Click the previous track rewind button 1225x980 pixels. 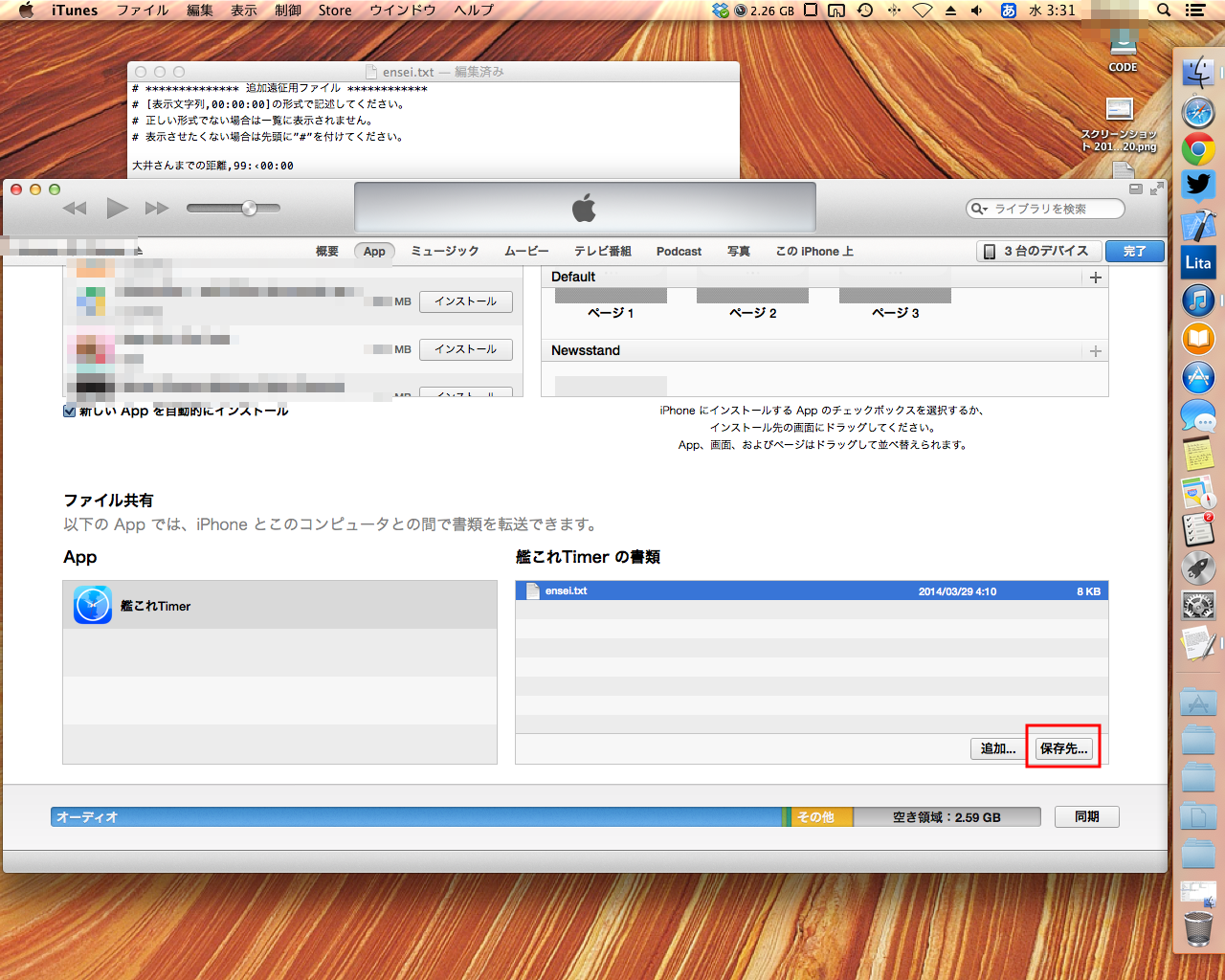pyautogui.click(x=75, y=208)
